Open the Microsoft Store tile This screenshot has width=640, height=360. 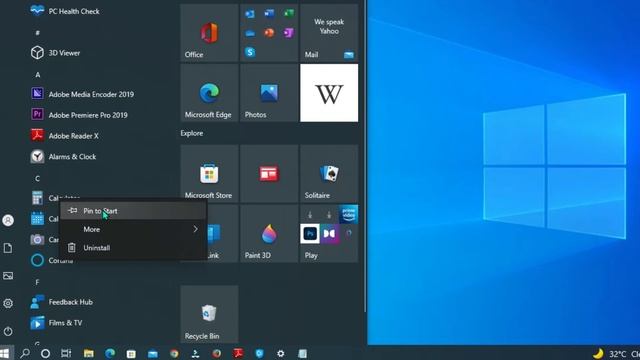tap(209, 173)
